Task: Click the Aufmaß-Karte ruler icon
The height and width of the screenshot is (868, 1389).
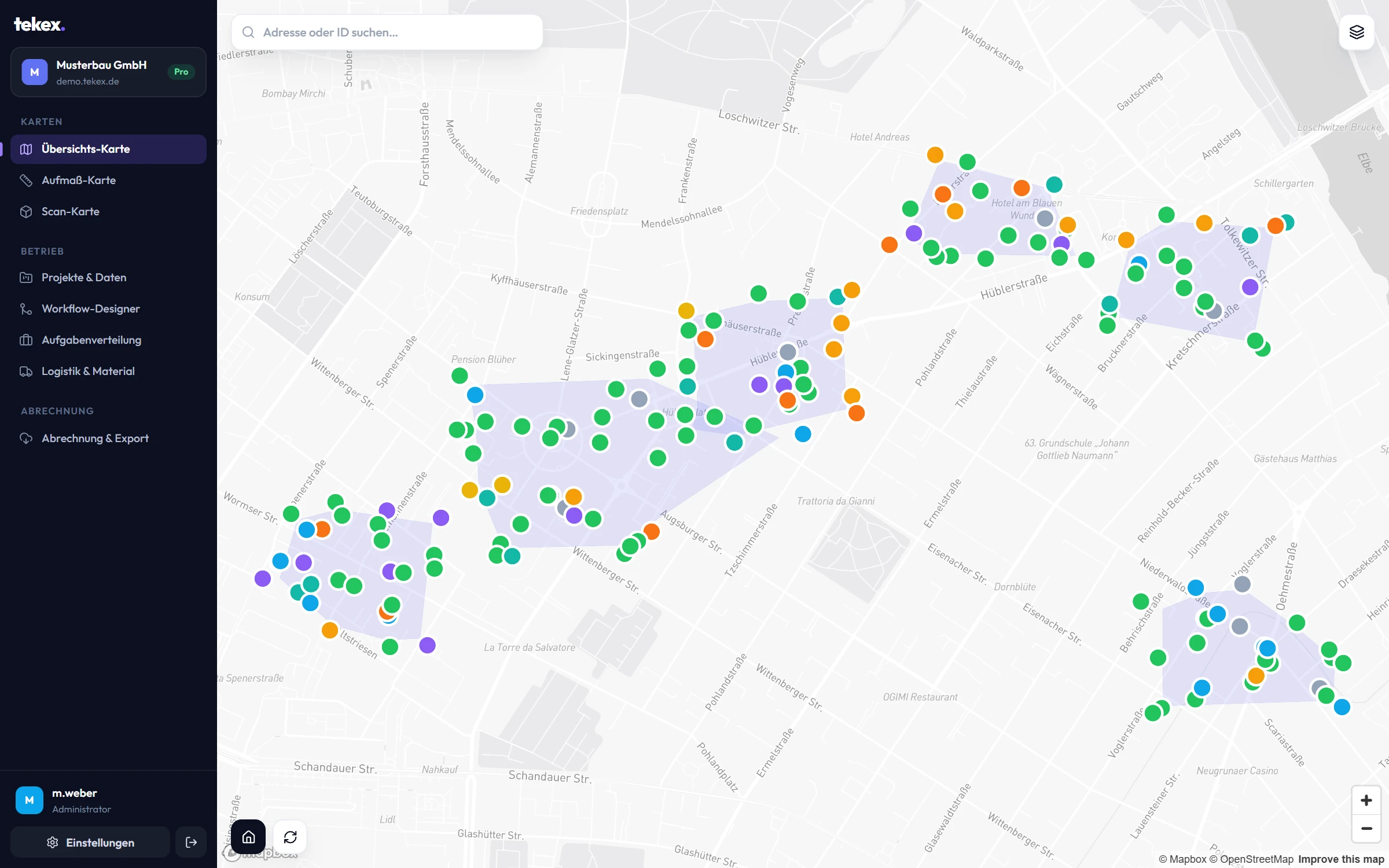Action: [26, 181]
